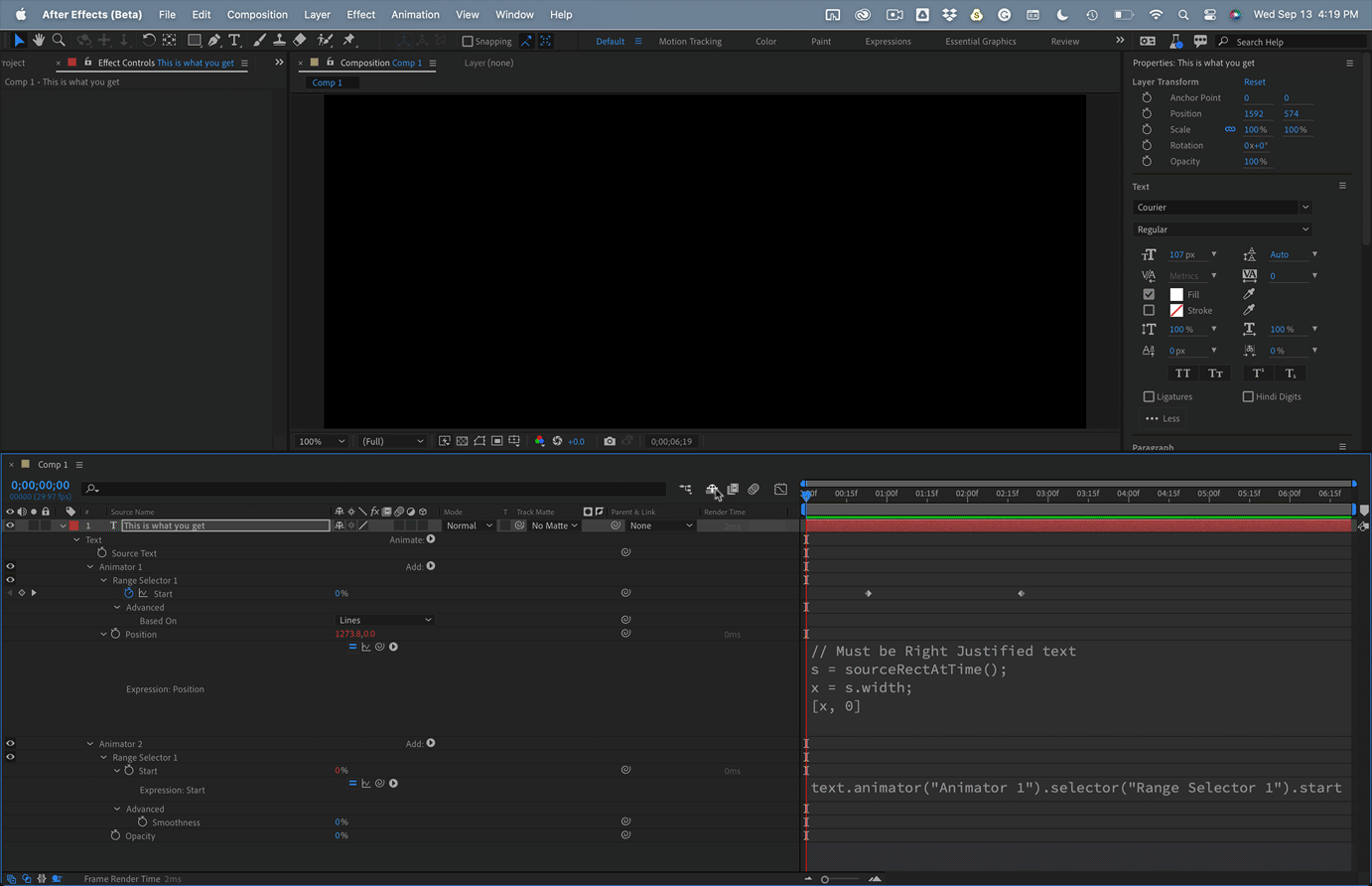Click the Puppet Pin tool
1372x886 pixels.
coord(349,41)
